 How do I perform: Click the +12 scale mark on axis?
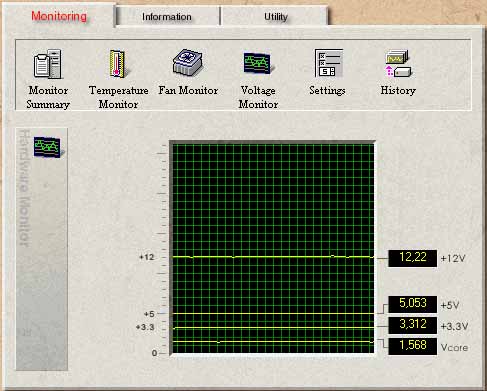click(147, 257)
